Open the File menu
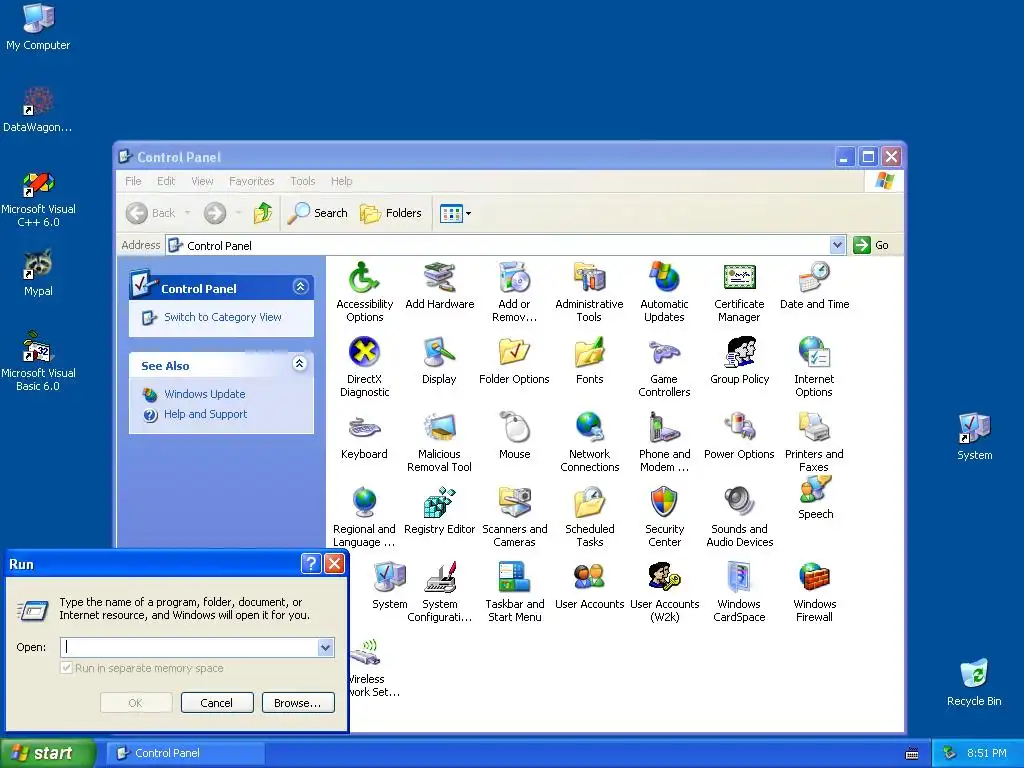Image resolution: width=1024 pixels, height=768 pixels. [x=133, y=181]
